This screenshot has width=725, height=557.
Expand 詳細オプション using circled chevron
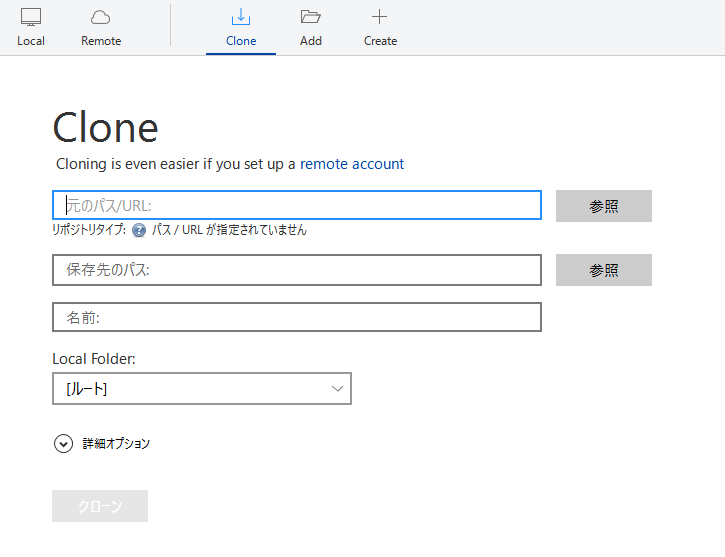pyautogui.click(x=63, y=444)
